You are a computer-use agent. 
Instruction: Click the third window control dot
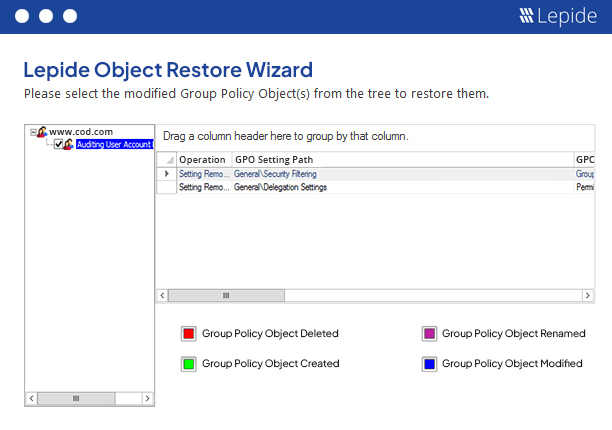coord(70,16)
